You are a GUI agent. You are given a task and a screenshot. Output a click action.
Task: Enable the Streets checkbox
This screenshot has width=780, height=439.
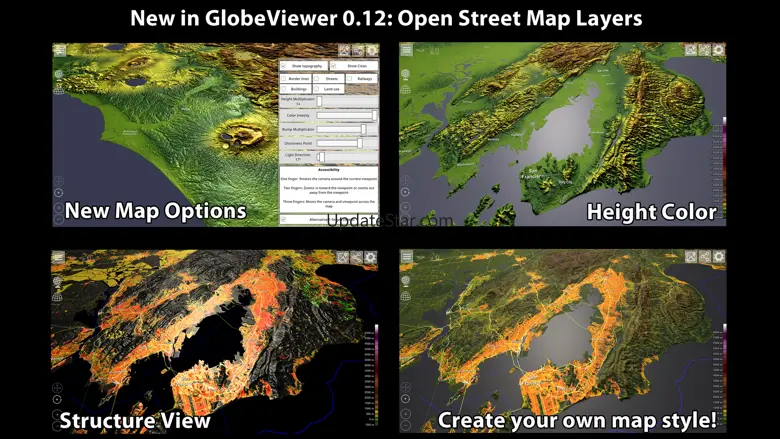tap(316, 79)
